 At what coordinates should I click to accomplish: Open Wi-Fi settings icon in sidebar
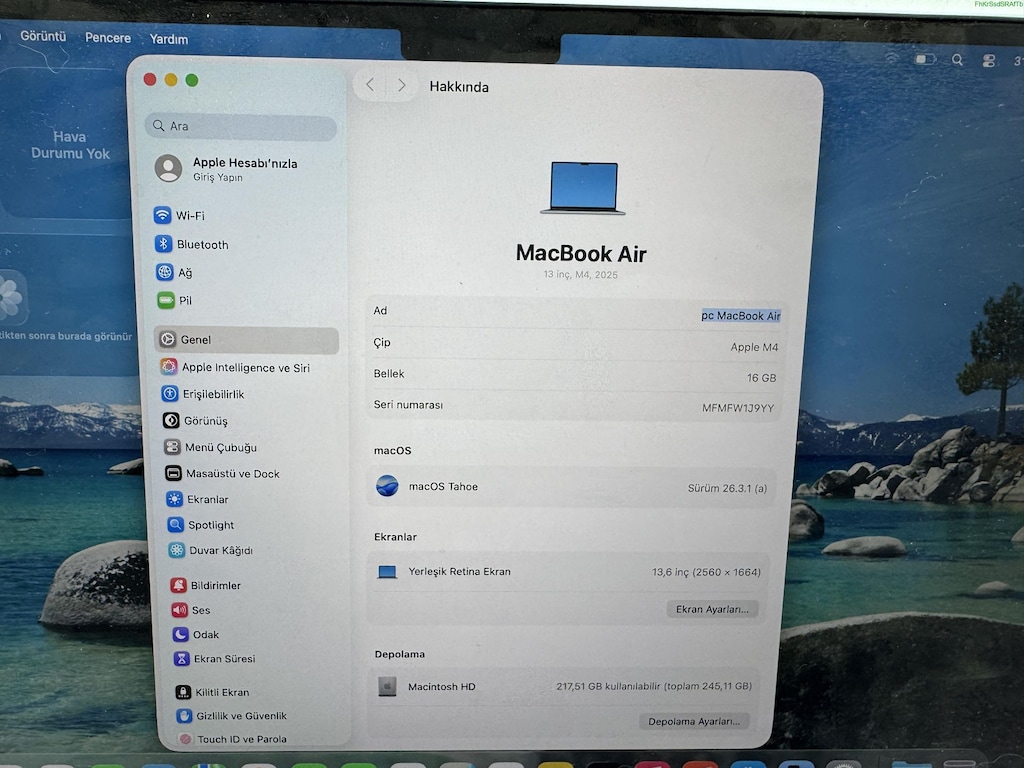coord(162,215)
